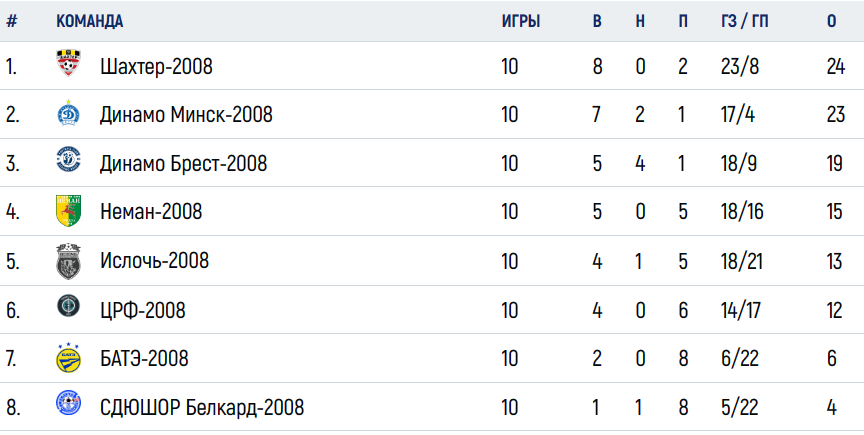
Task: Sort by the О points column header
Action: pos(831,21)
